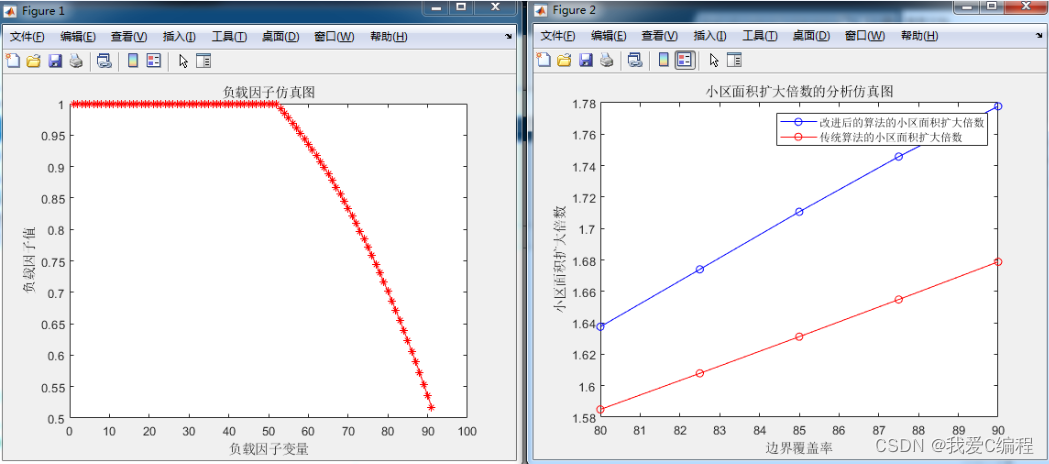Insert colorbar using Figure 1 toolbar icon

coord(132,61)
